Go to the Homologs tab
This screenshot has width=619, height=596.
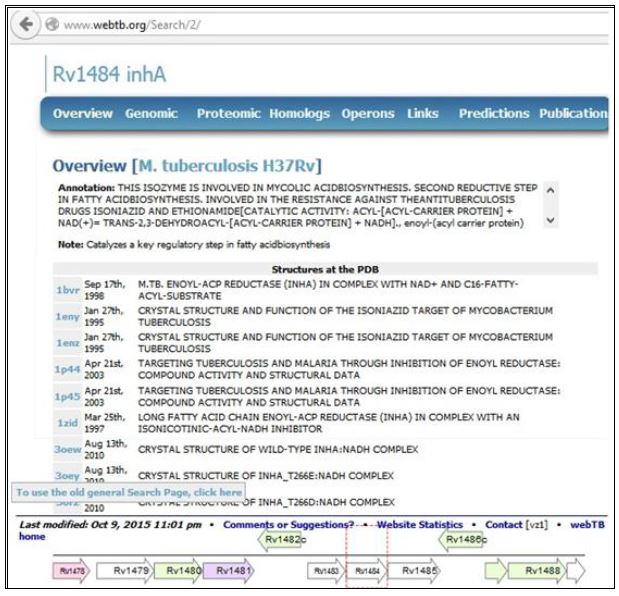pos(300,114)
